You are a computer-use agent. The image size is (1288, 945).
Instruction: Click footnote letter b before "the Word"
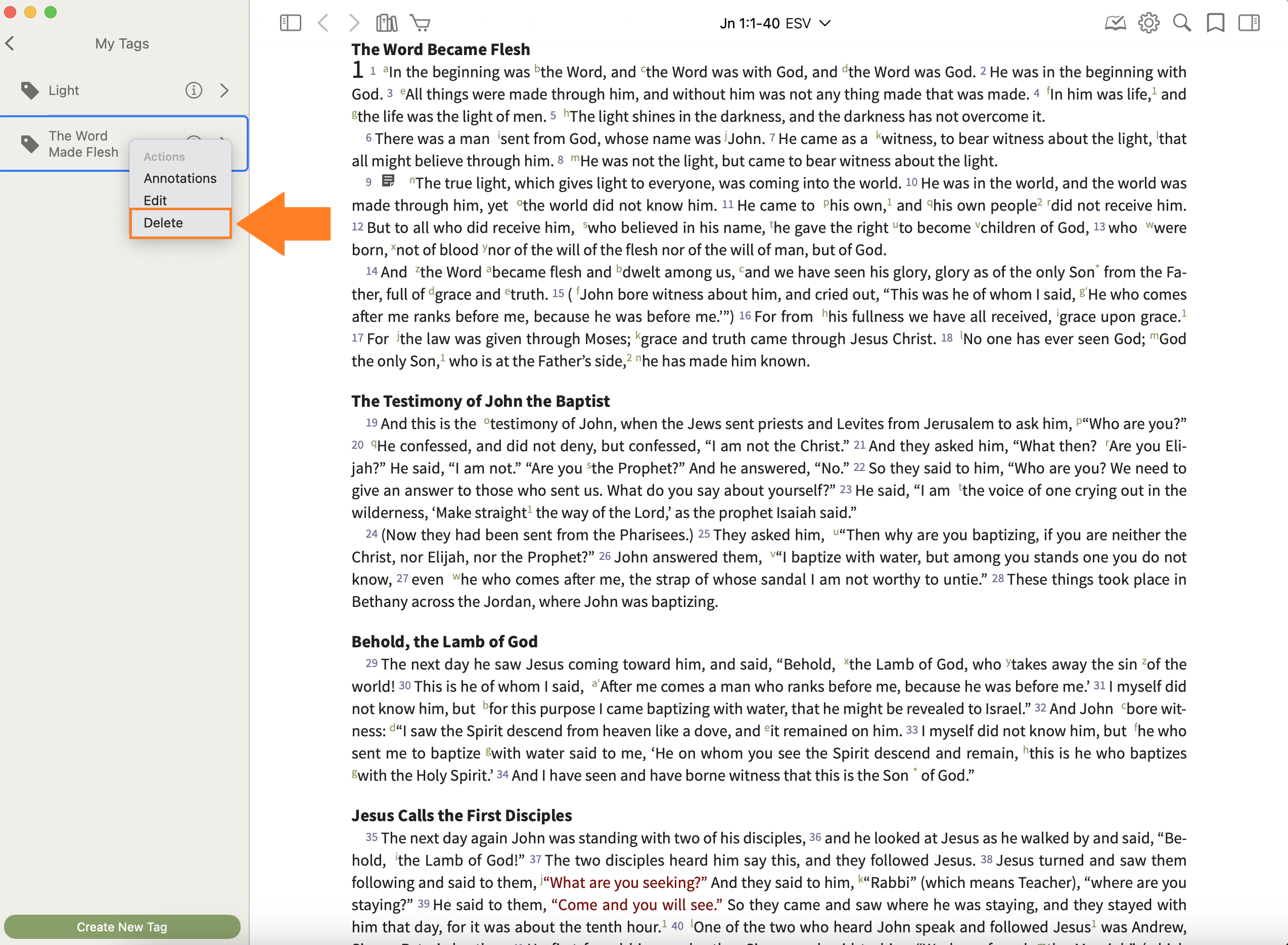(537, 69)
